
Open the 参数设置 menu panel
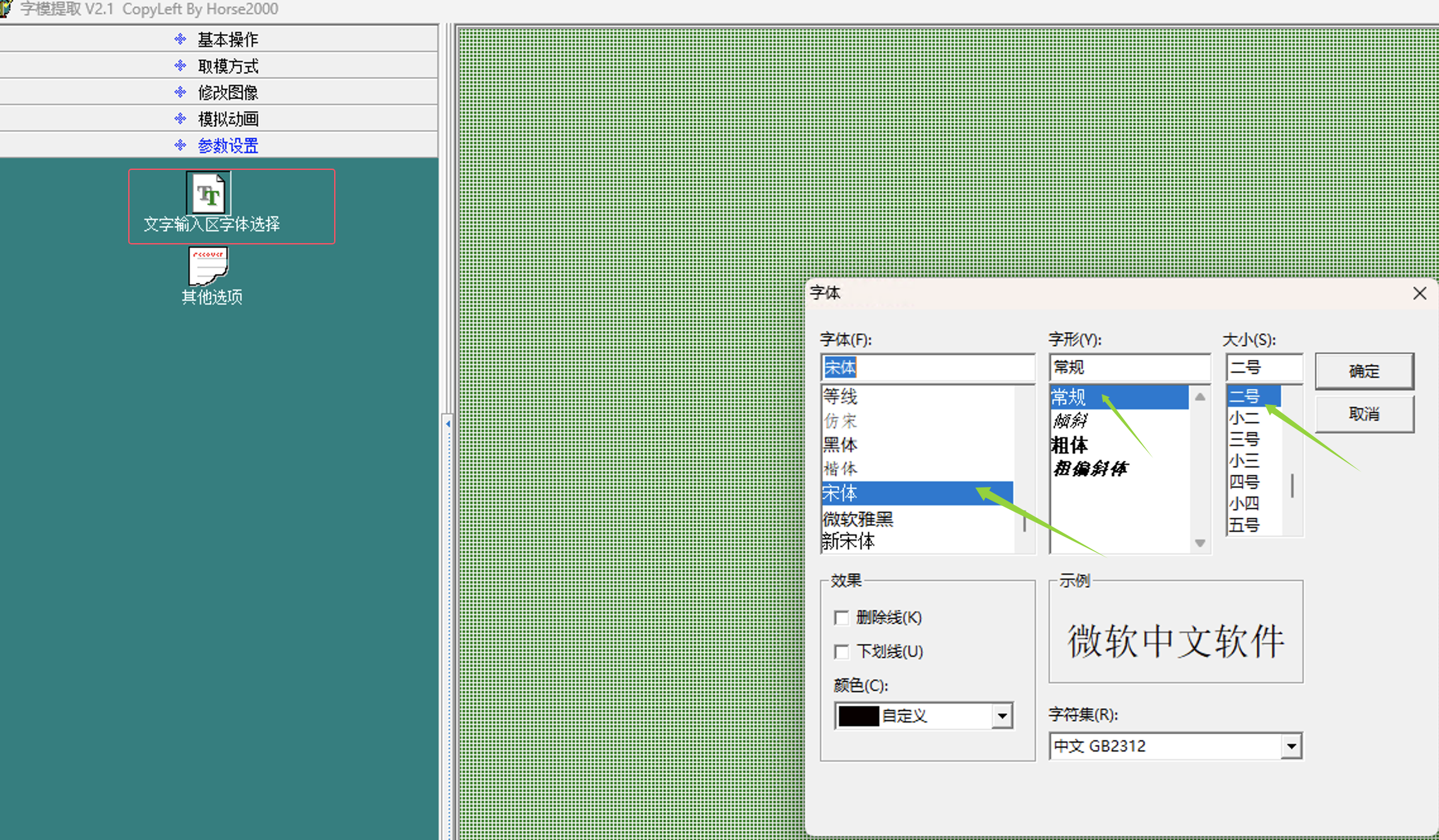(x=227, y=145)
